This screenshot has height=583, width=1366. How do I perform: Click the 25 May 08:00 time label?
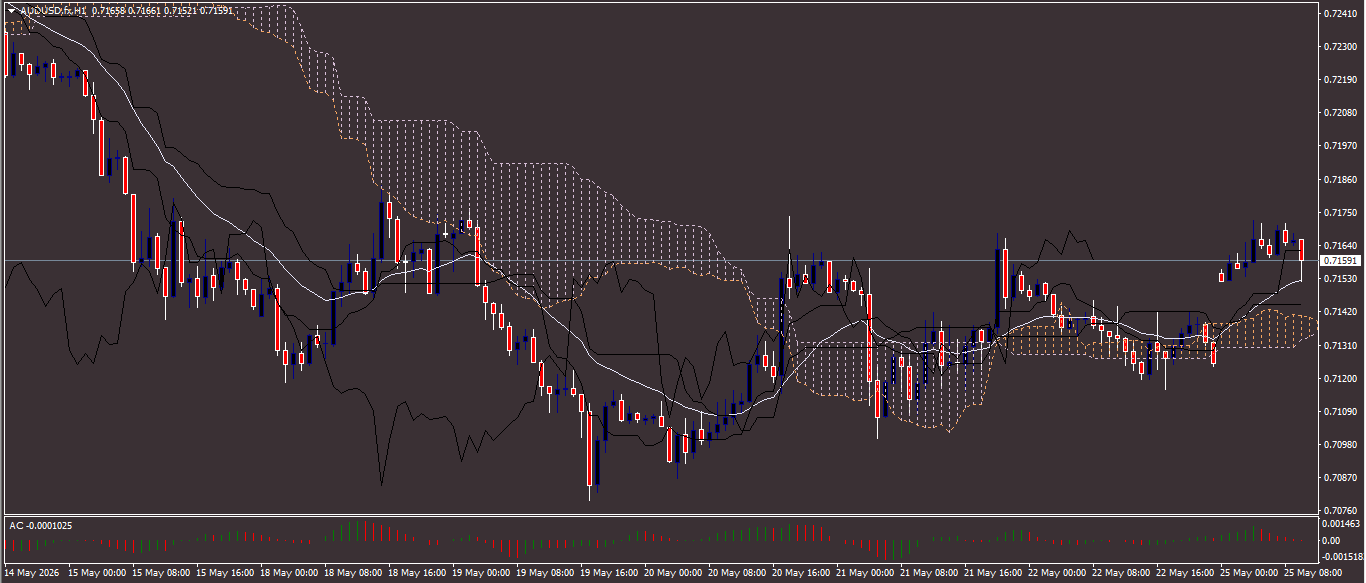[x=1313, y=574]
